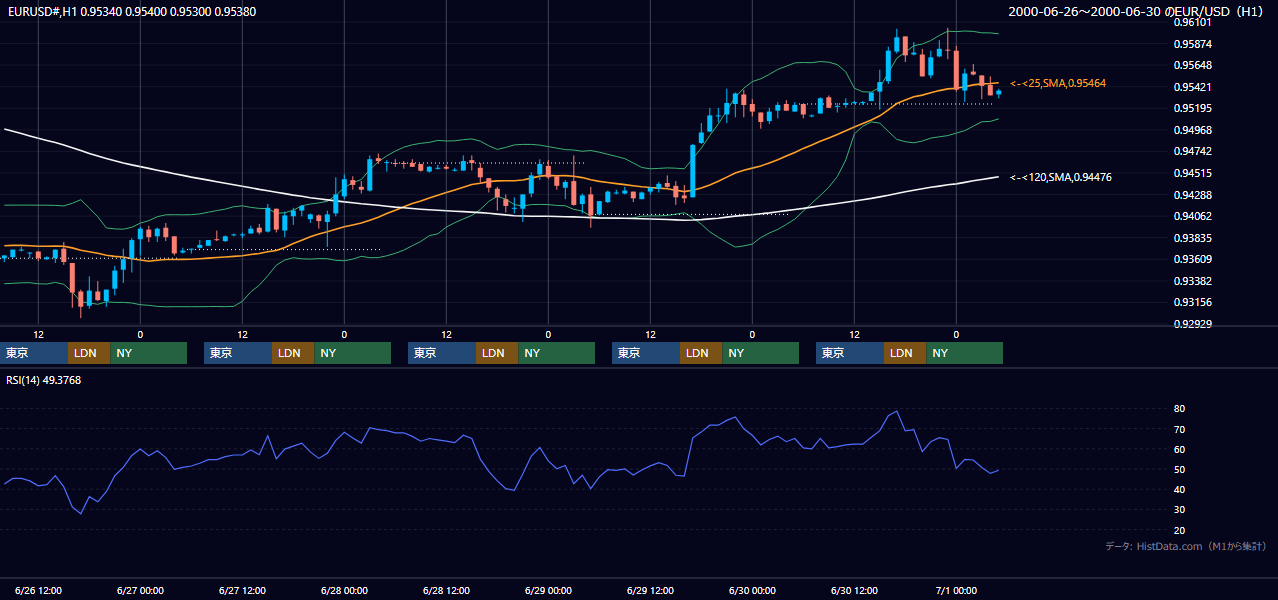The height and width of the screenshot is (600, 1278).
Task: Click price axis value 0.95421
Action: click(x=1195, y=87)
